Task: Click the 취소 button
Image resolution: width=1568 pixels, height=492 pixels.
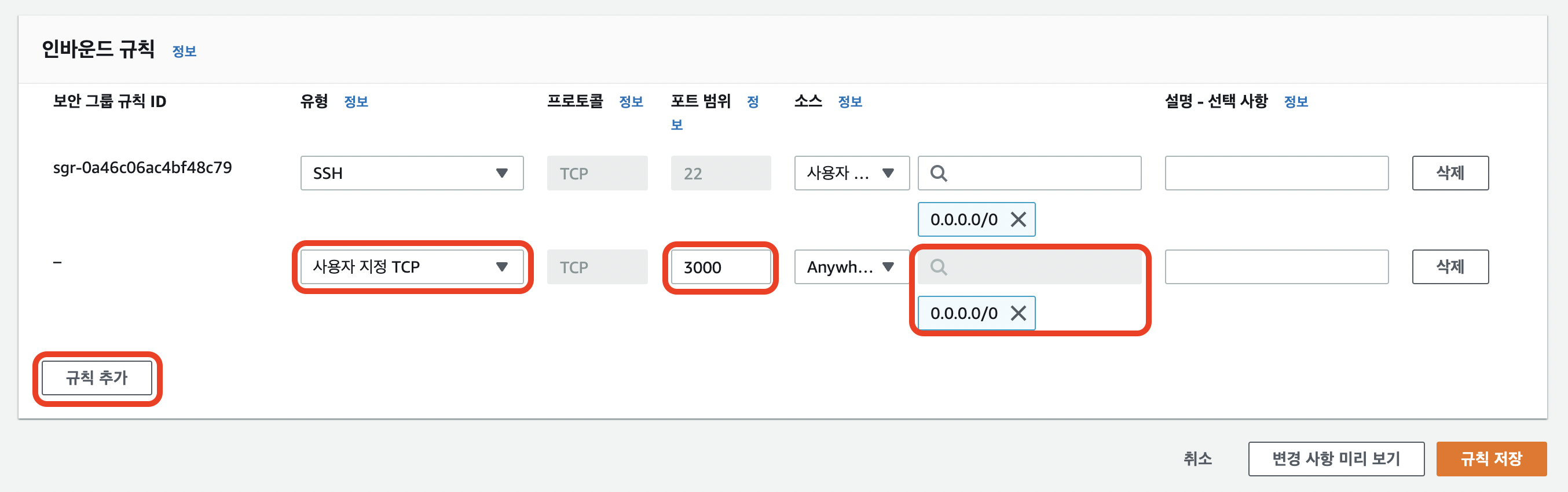Action: (1197, 458)
